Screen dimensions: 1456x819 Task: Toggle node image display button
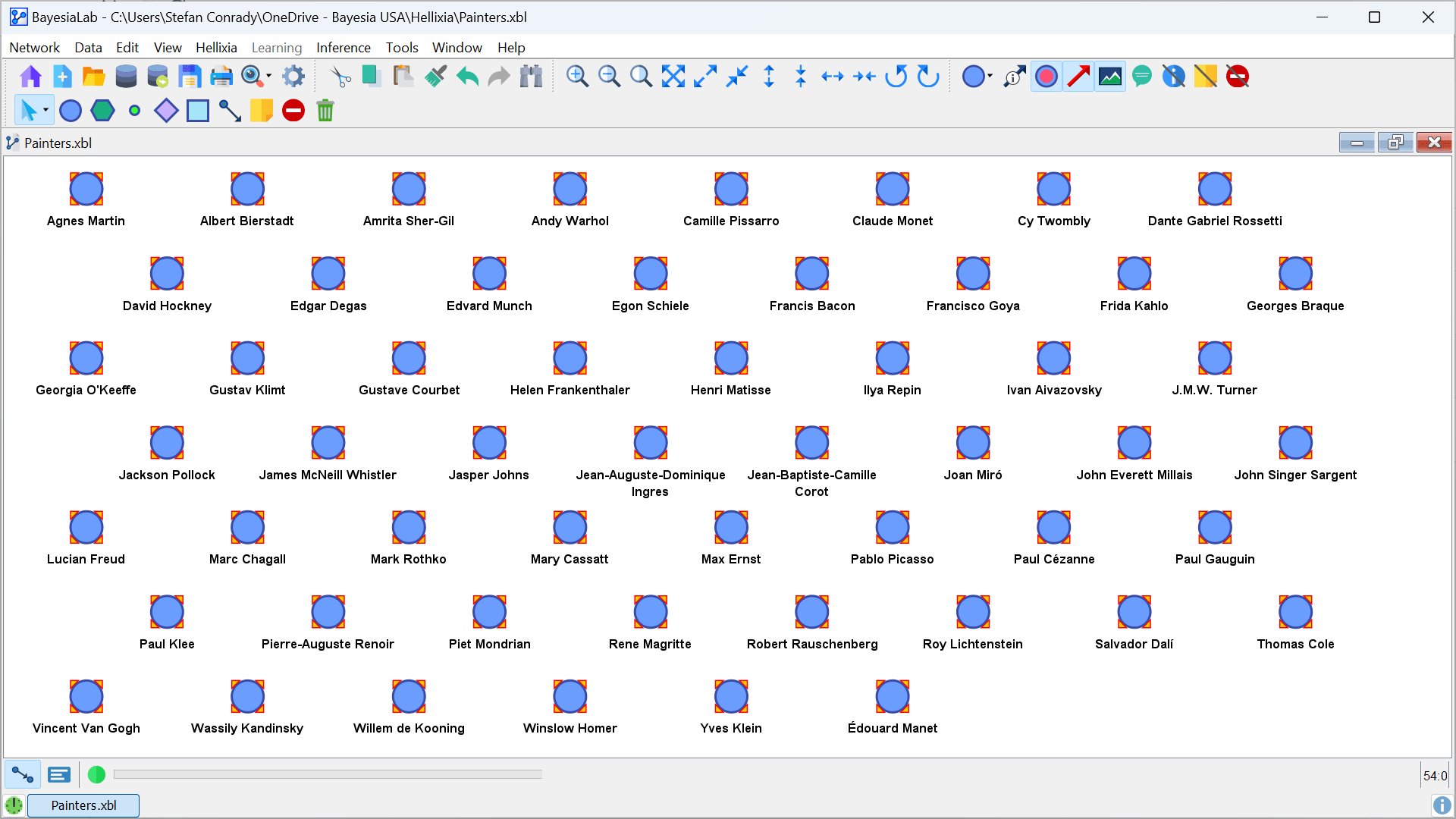[1110, 77]
